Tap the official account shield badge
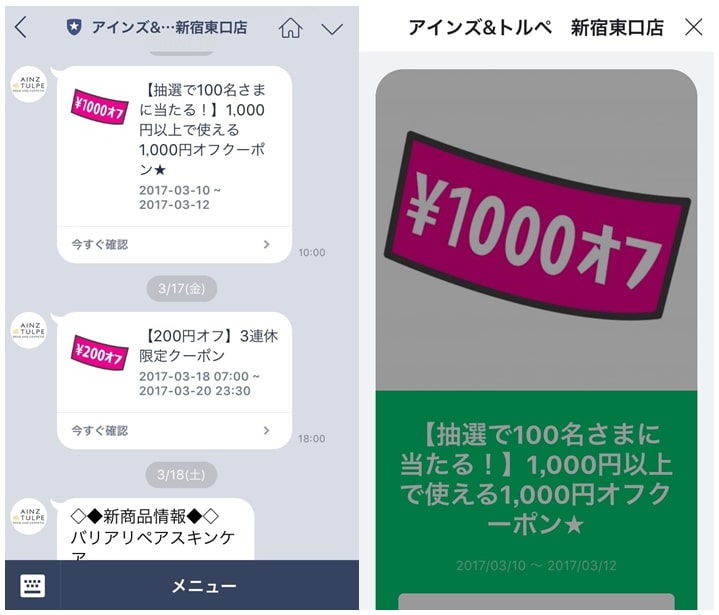 74,28
